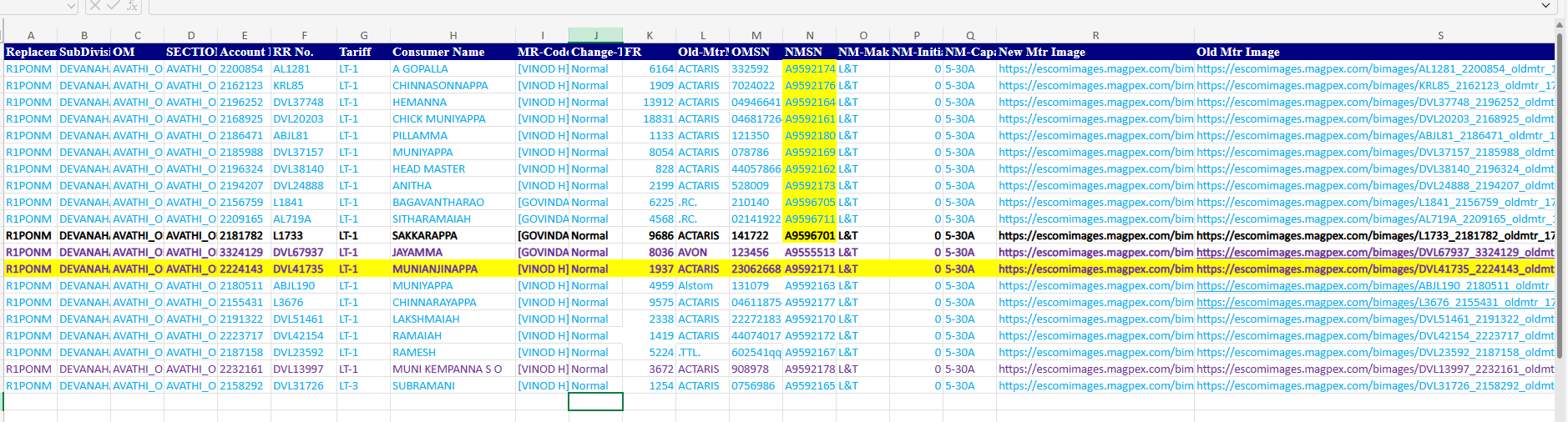Click the Enter checkmark icon in formula bar
Viewport: 1568px width, 422px height.
pos(113,6)
